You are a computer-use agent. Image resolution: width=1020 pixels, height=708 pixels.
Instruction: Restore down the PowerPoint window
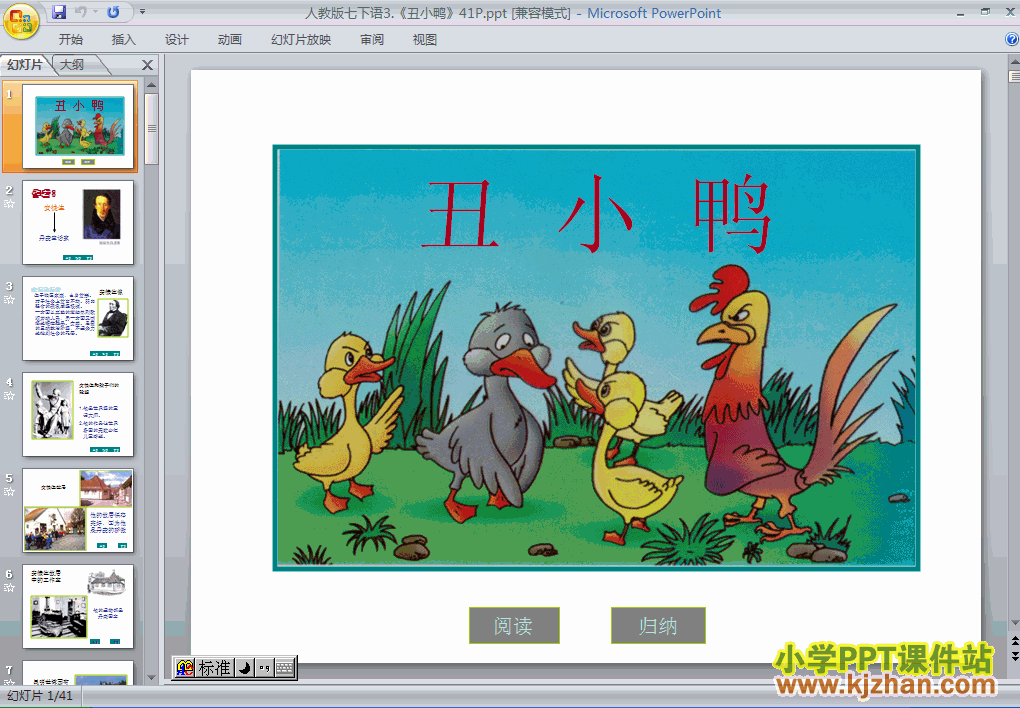986,12
